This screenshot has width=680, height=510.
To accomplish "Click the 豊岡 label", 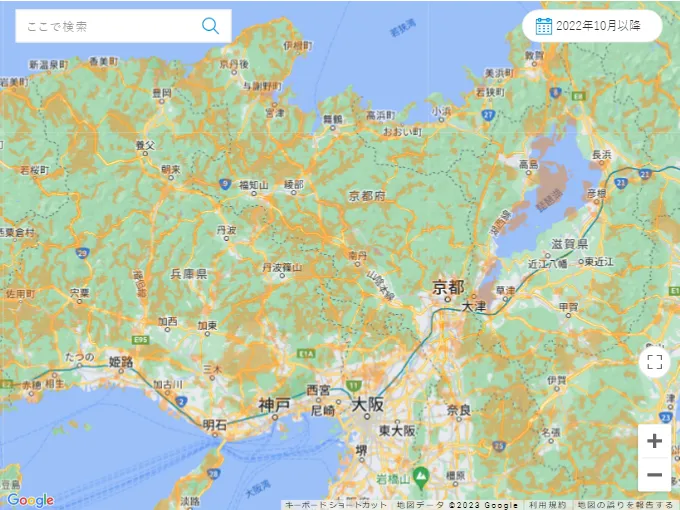I will click(x=162, y=92).
